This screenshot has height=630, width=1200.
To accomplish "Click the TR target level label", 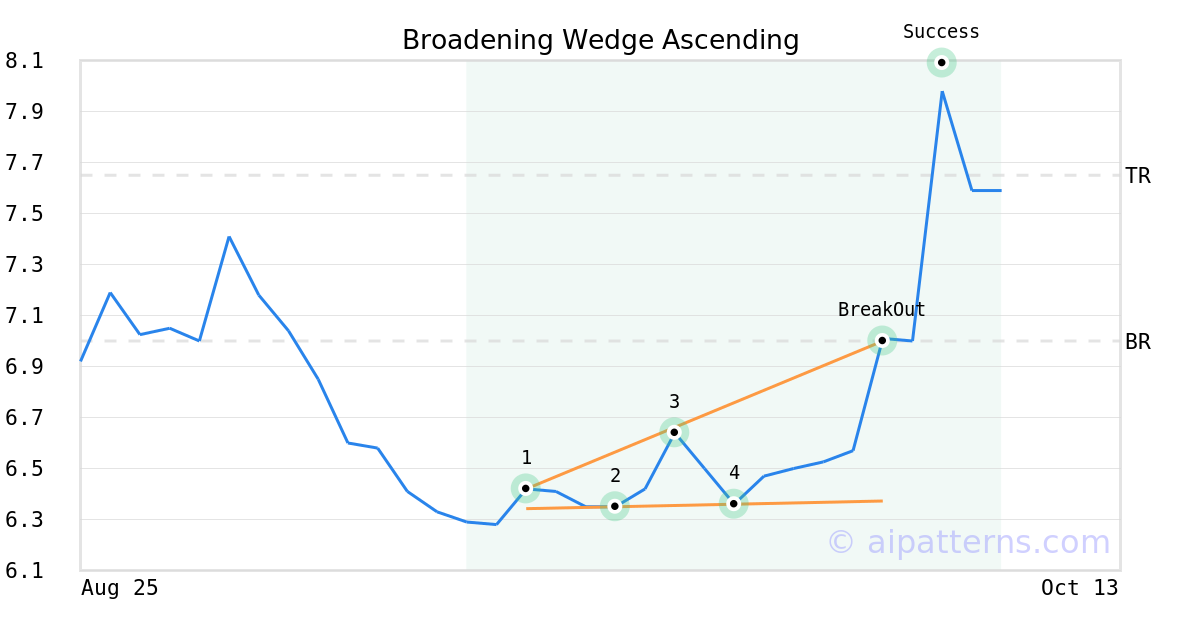I will [x=1138, y=176].
